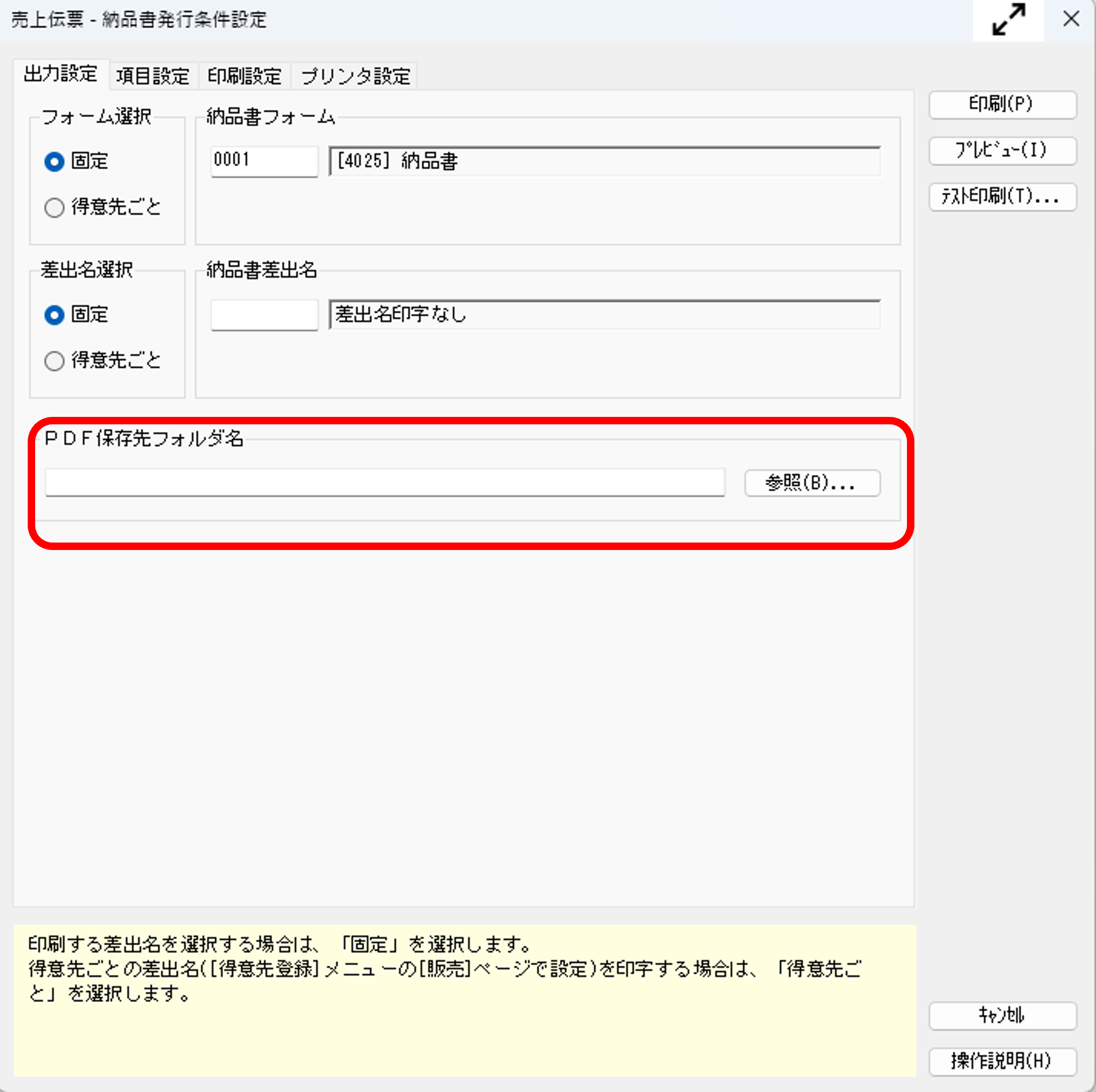
Task: Click the 参照(B)... browse button
Action: [x=812, y=483]
